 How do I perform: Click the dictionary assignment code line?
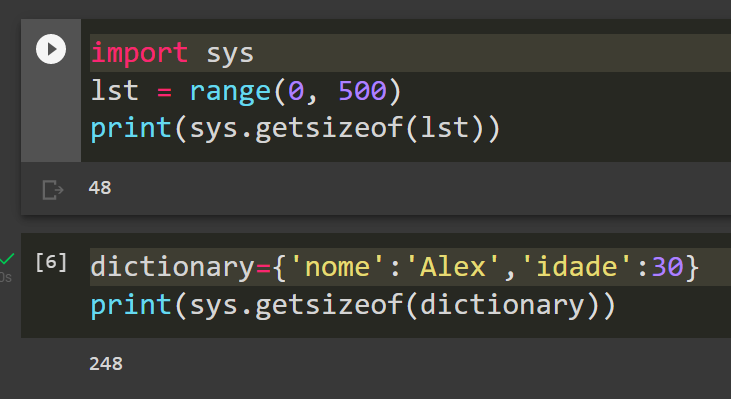tap(395, 267)
